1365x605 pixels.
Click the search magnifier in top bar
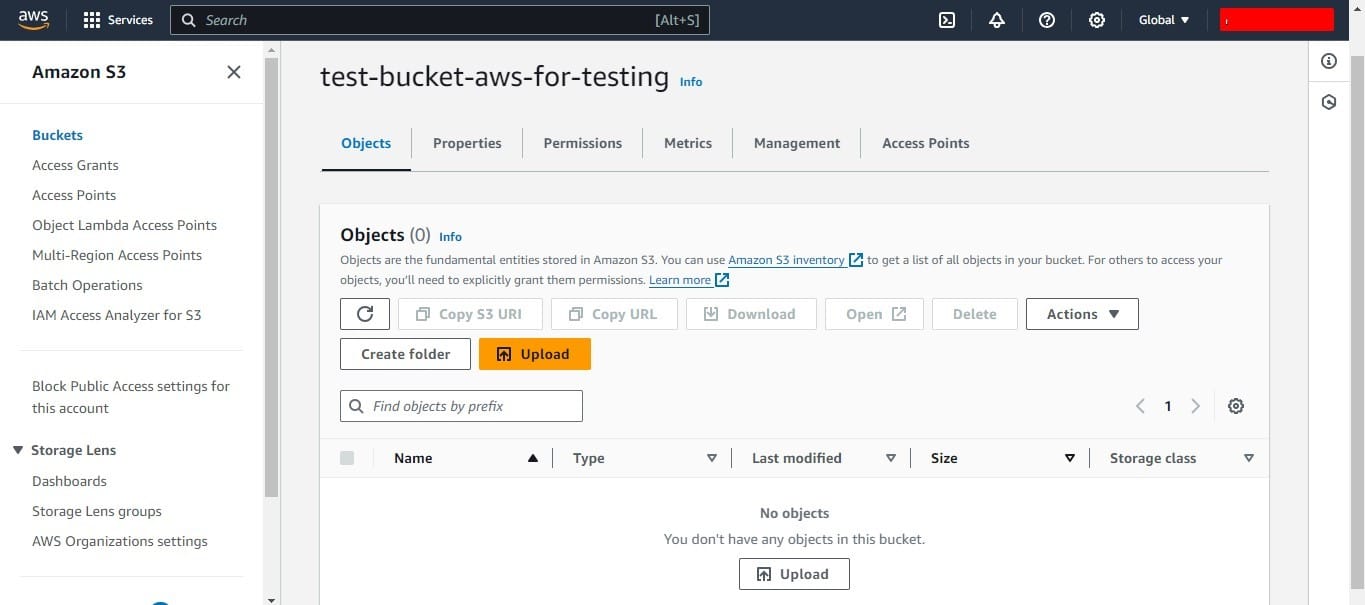(189, 20)
